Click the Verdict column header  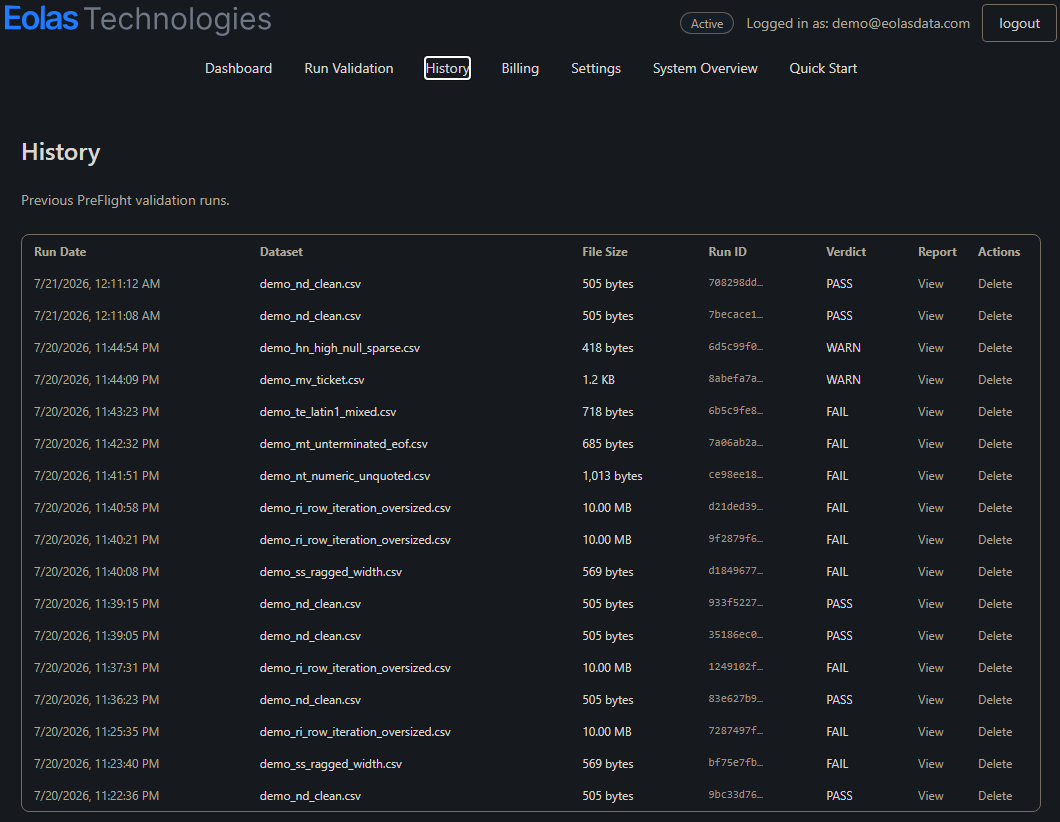(846, 251)
